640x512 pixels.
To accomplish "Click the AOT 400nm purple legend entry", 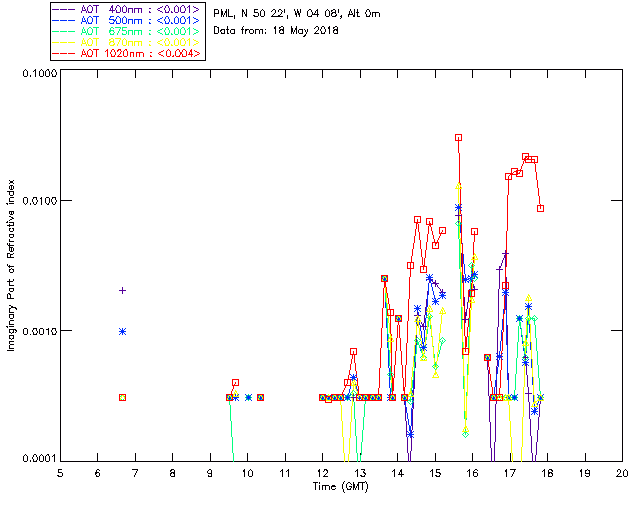I will [x=127, y=9].
